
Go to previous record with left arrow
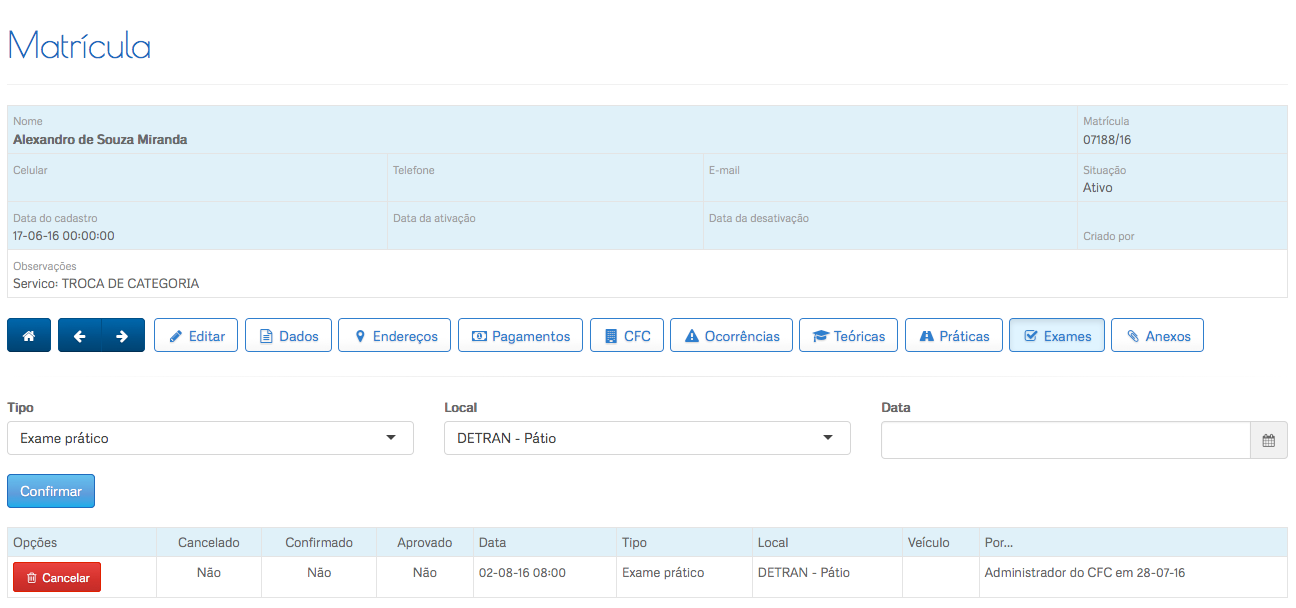click(x=80, y=336)
